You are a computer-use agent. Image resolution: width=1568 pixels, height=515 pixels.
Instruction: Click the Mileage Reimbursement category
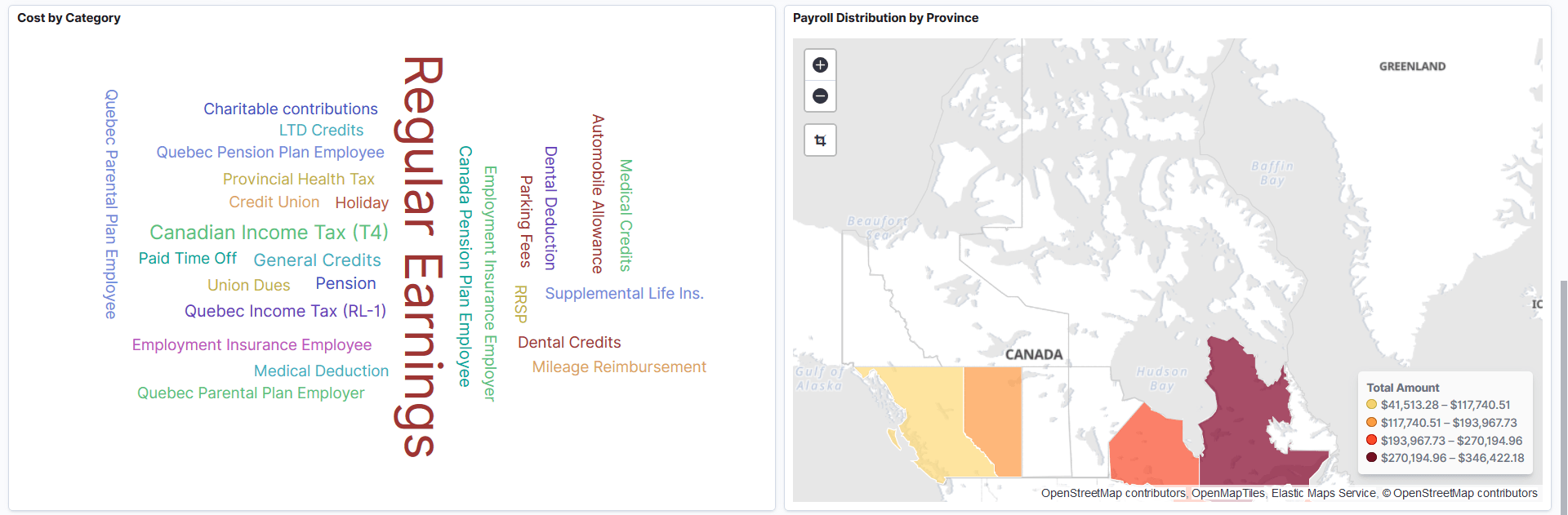point(618,366)
